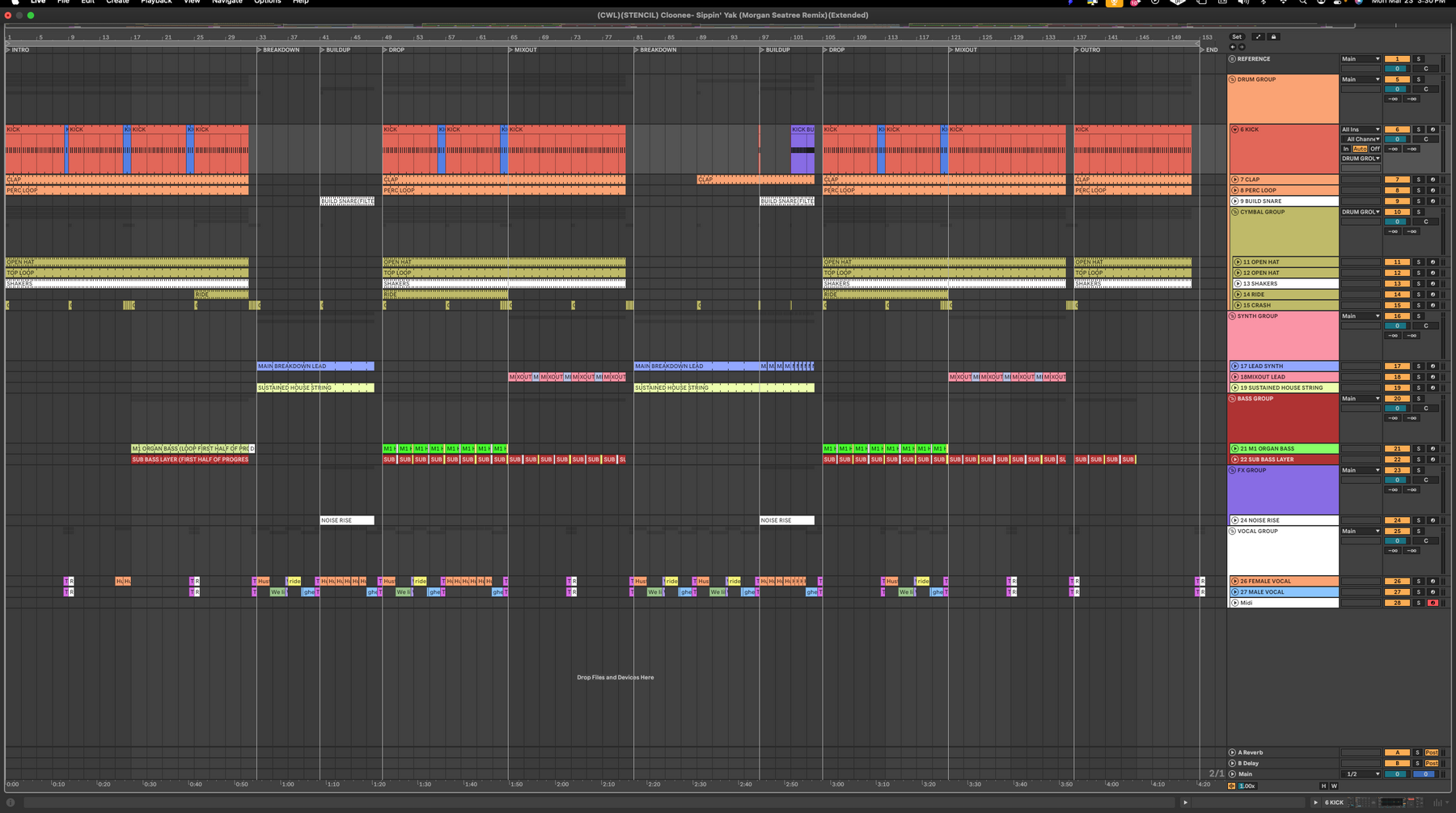Click the follow/resize arrow icon next to Set
The image size is (1456, 813).
click(x=1258, y=36)
